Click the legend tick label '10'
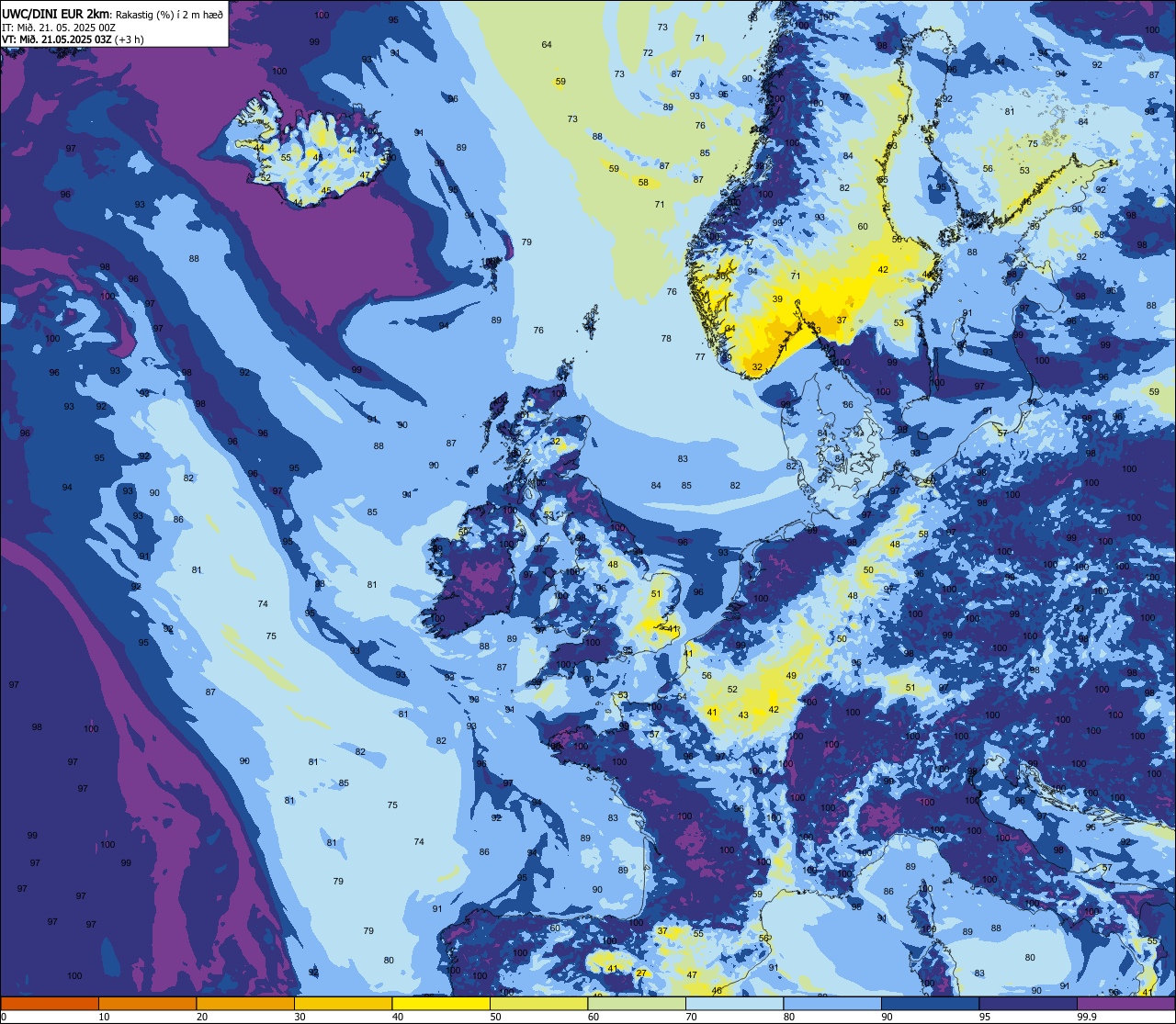 104,1017
